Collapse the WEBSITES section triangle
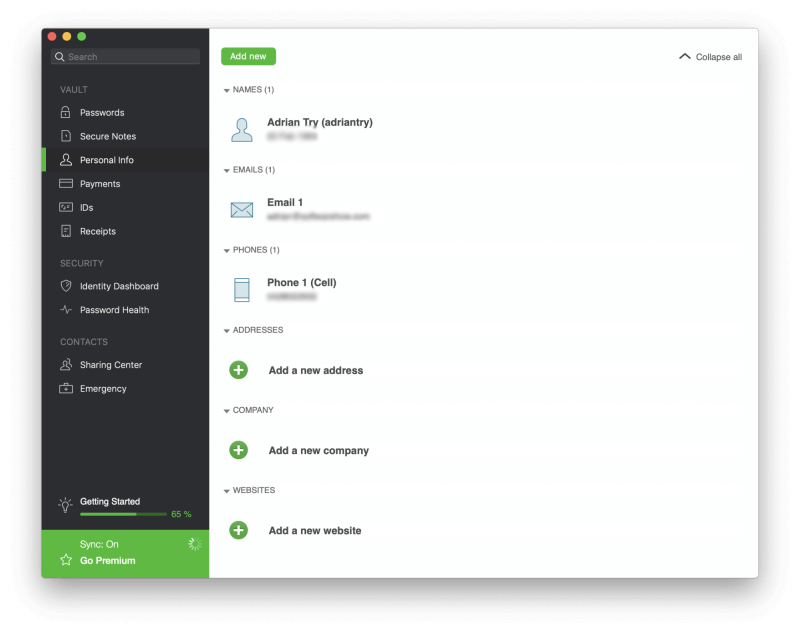The height and width of the screenshot is (633, 800). point(226,491)
